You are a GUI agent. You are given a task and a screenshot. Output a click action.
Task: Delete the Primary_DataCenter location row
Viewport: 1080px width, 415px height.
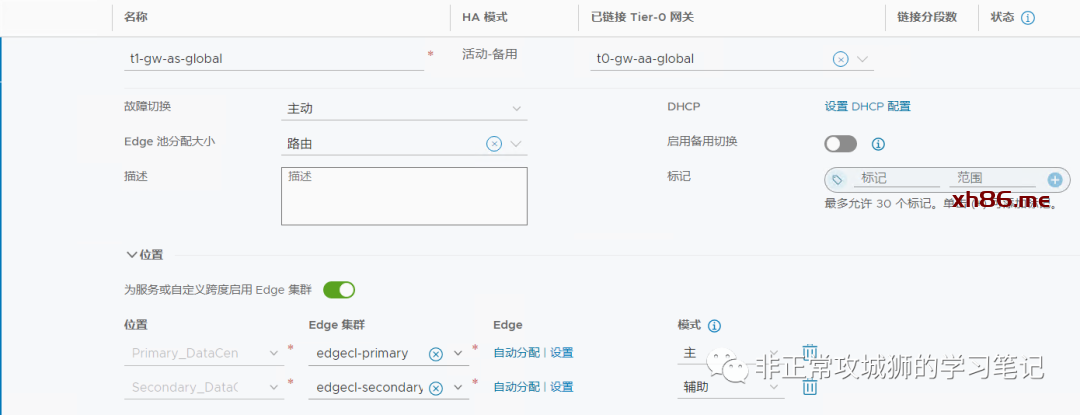810,349
